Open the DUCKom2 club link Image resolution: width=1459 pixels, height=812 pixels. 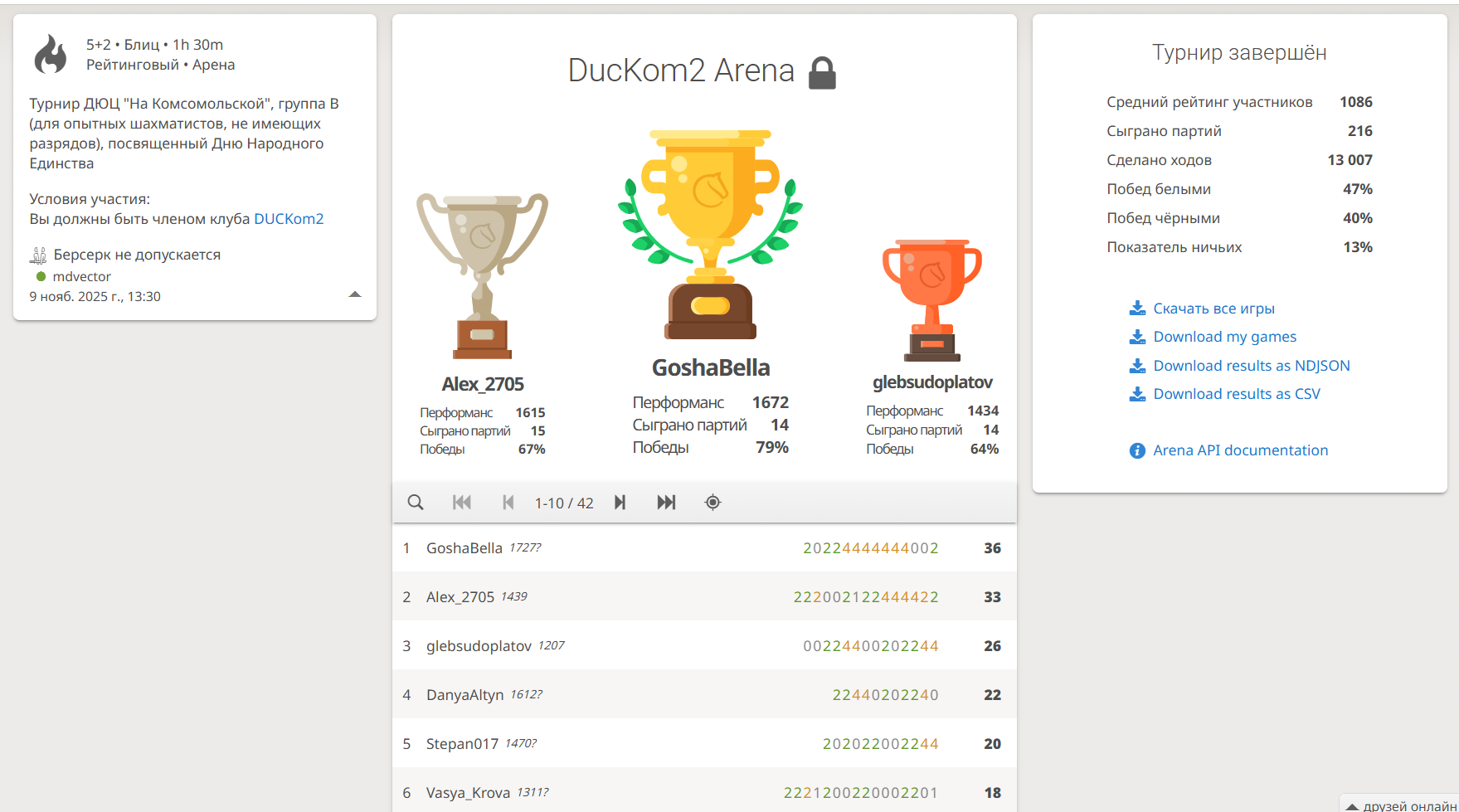click(x=289, y=219)
